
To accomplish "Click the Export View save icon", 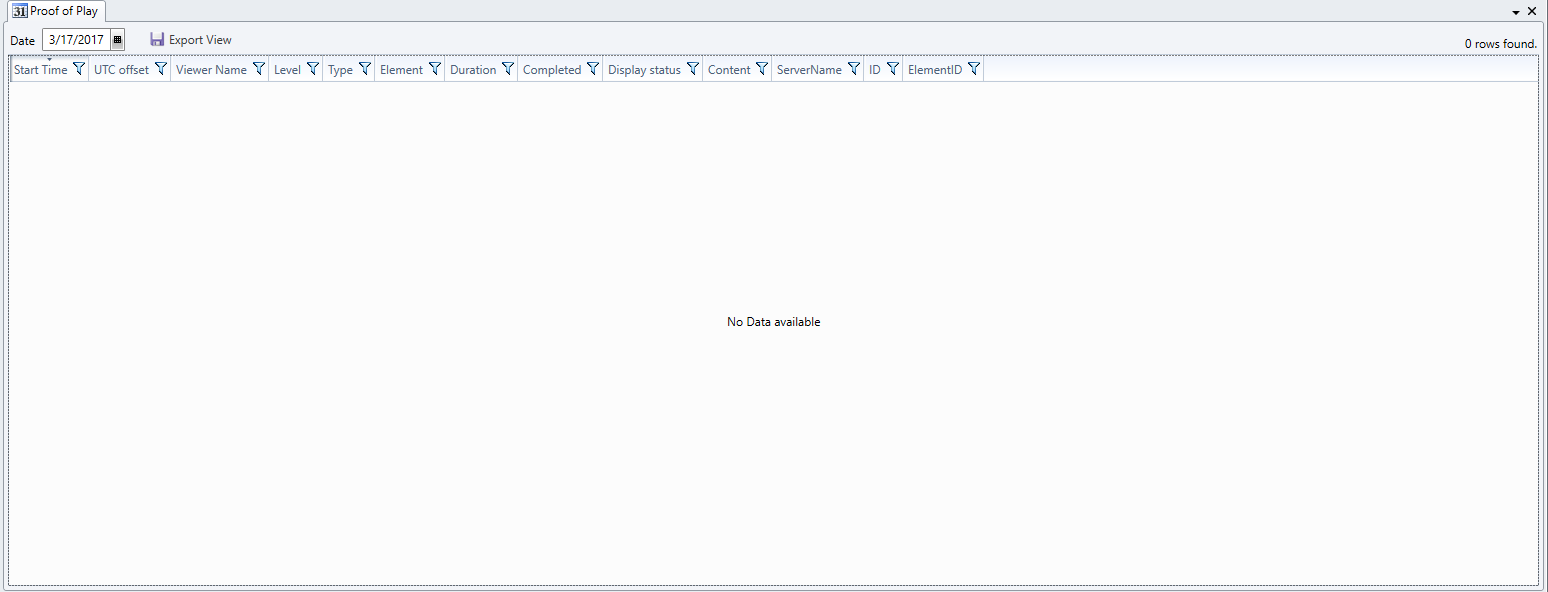I will pyautogui.click(x=157, y=40).
